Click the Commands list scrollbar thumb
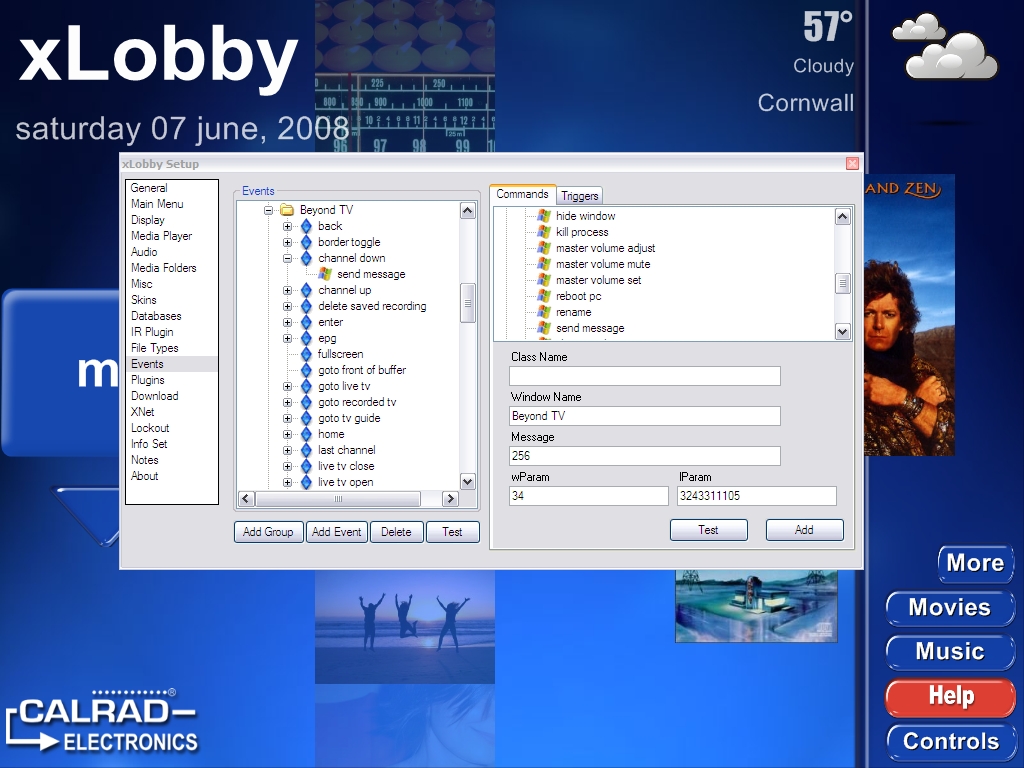This screenshot has width=1024, height=768. pyautogui.click(x=843, y=283)
